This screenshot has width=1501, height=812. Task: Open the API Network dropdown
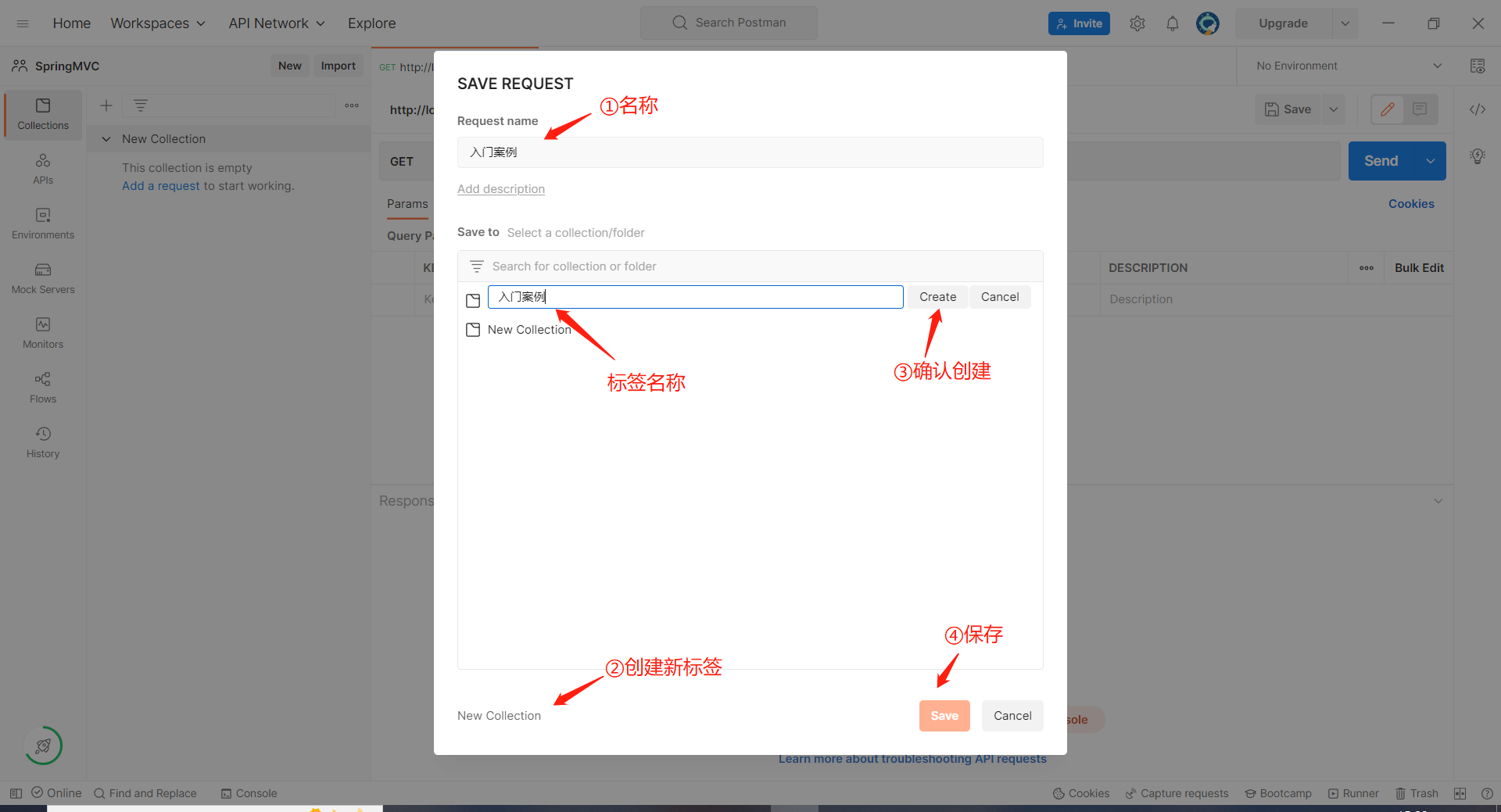(277, 23)
